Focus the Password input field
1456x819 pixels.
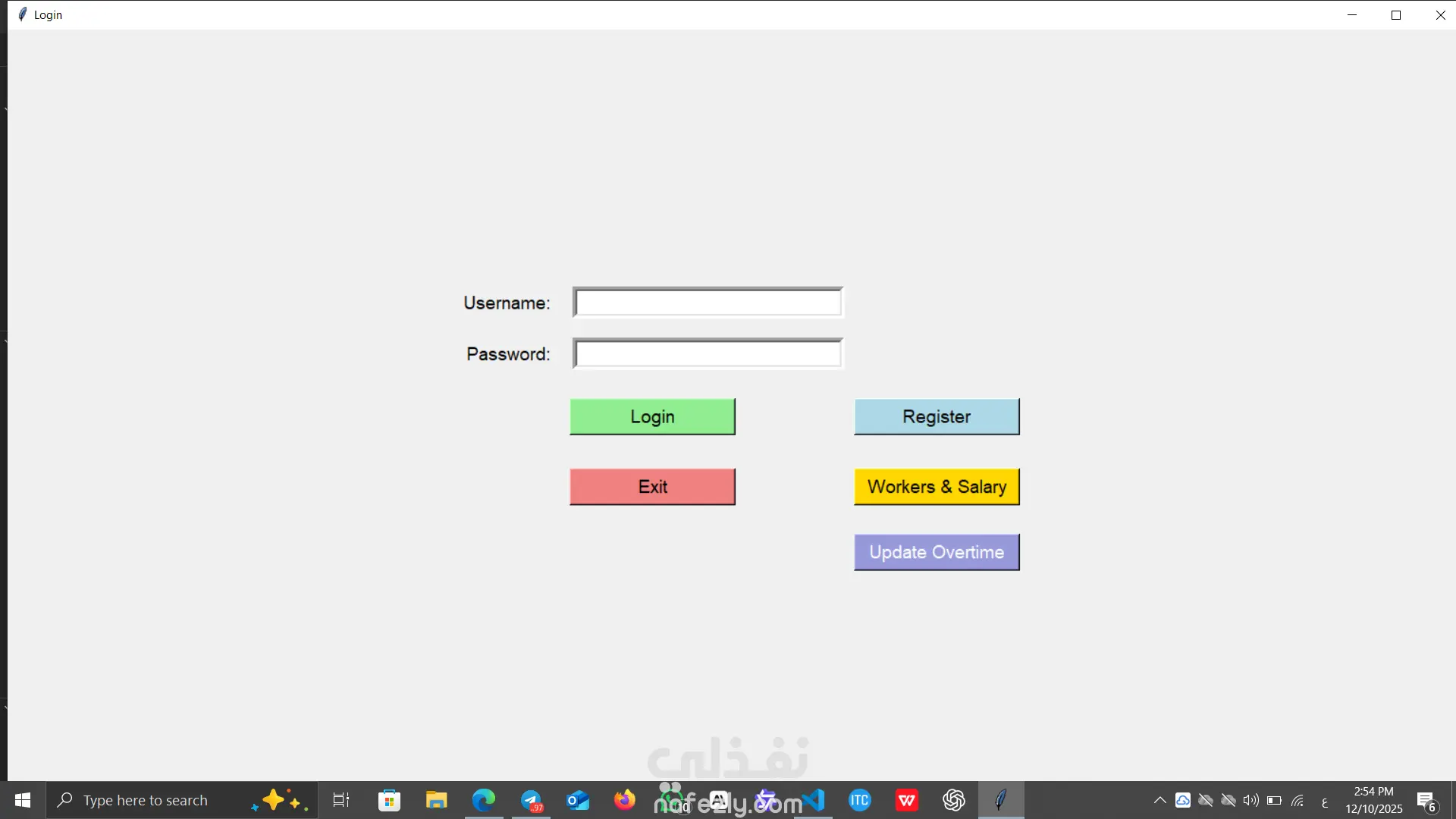(708, 353)
